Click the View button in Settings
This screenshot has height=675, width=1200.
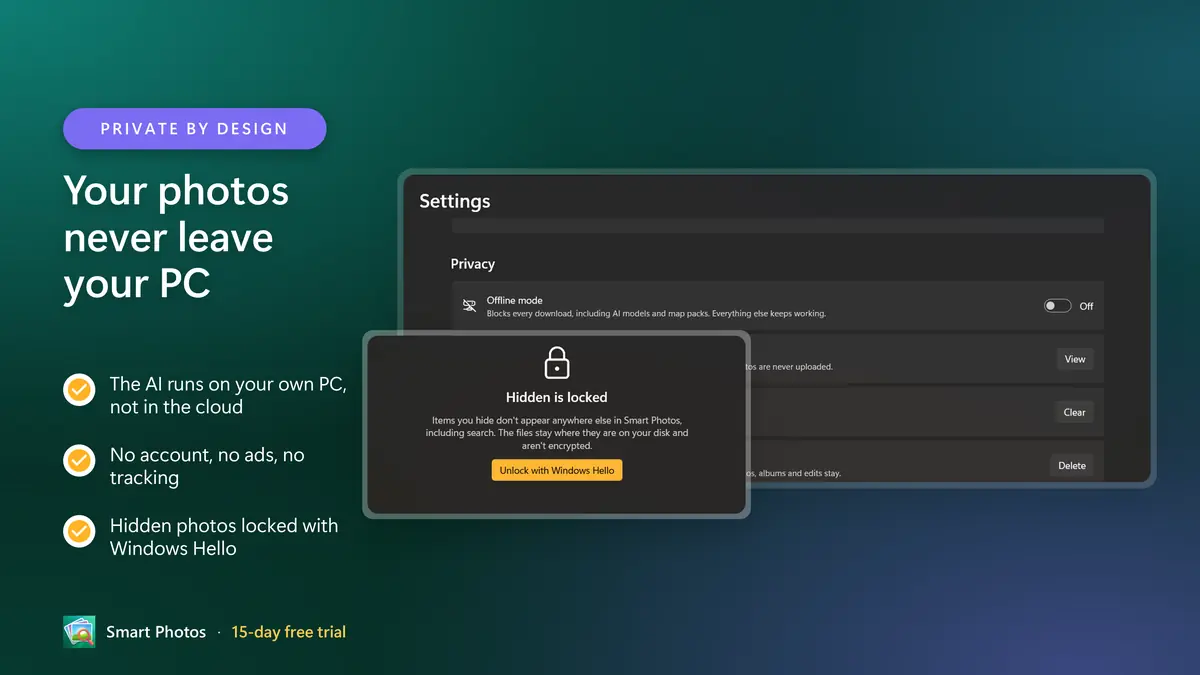point(1075,359)
